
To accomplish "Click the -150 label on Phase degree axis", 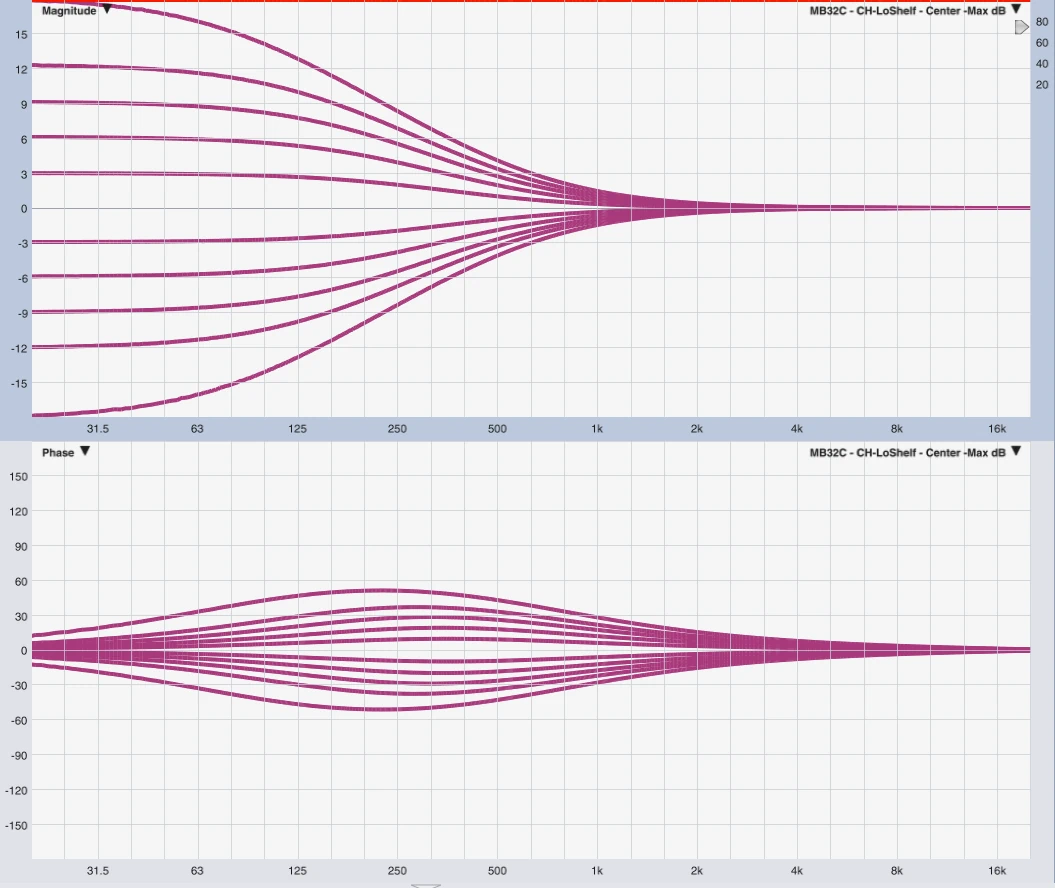I will coord(16,826).
